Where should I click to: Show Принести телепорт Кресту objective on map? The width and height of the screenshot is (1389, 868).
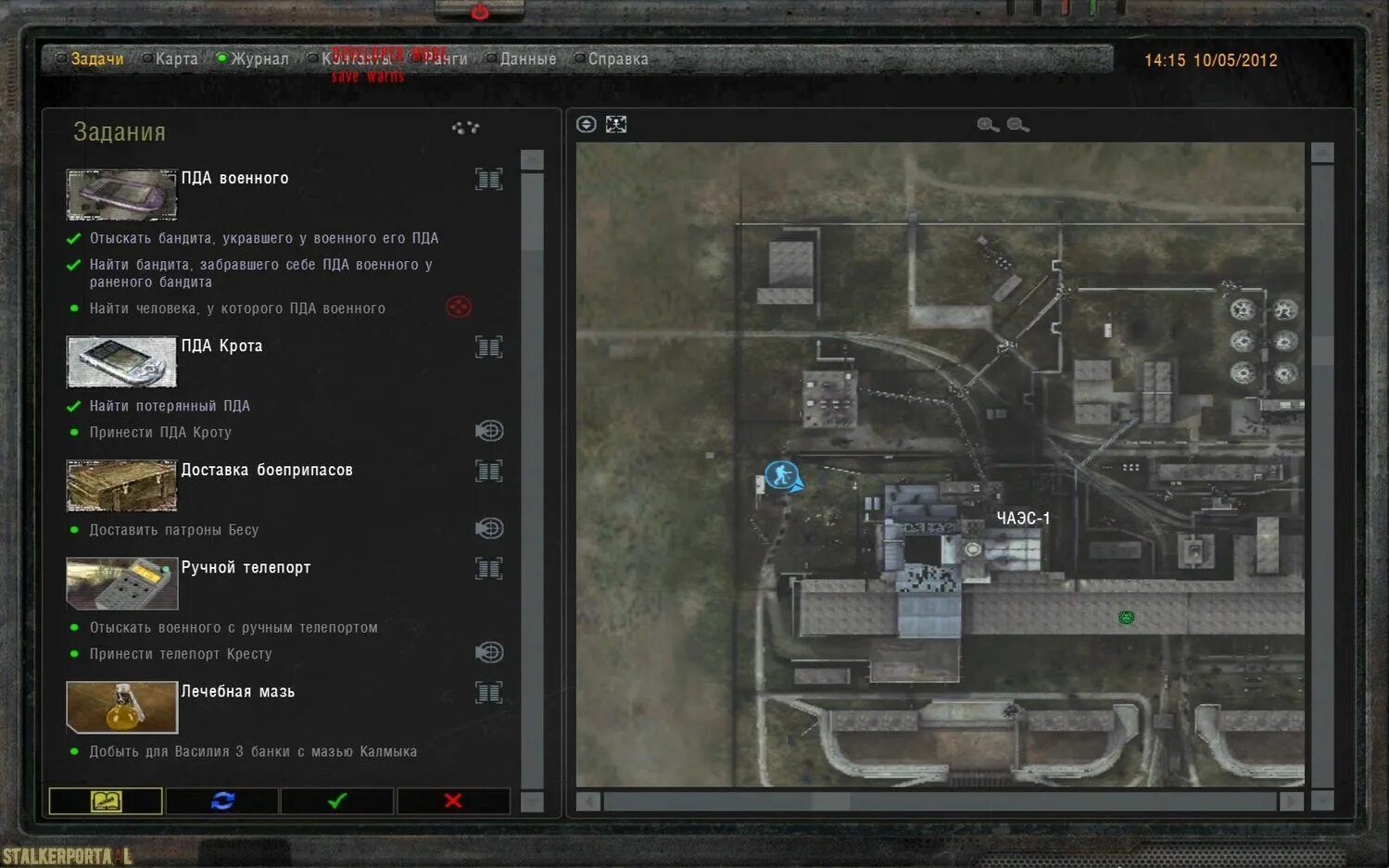click(489, 652)
